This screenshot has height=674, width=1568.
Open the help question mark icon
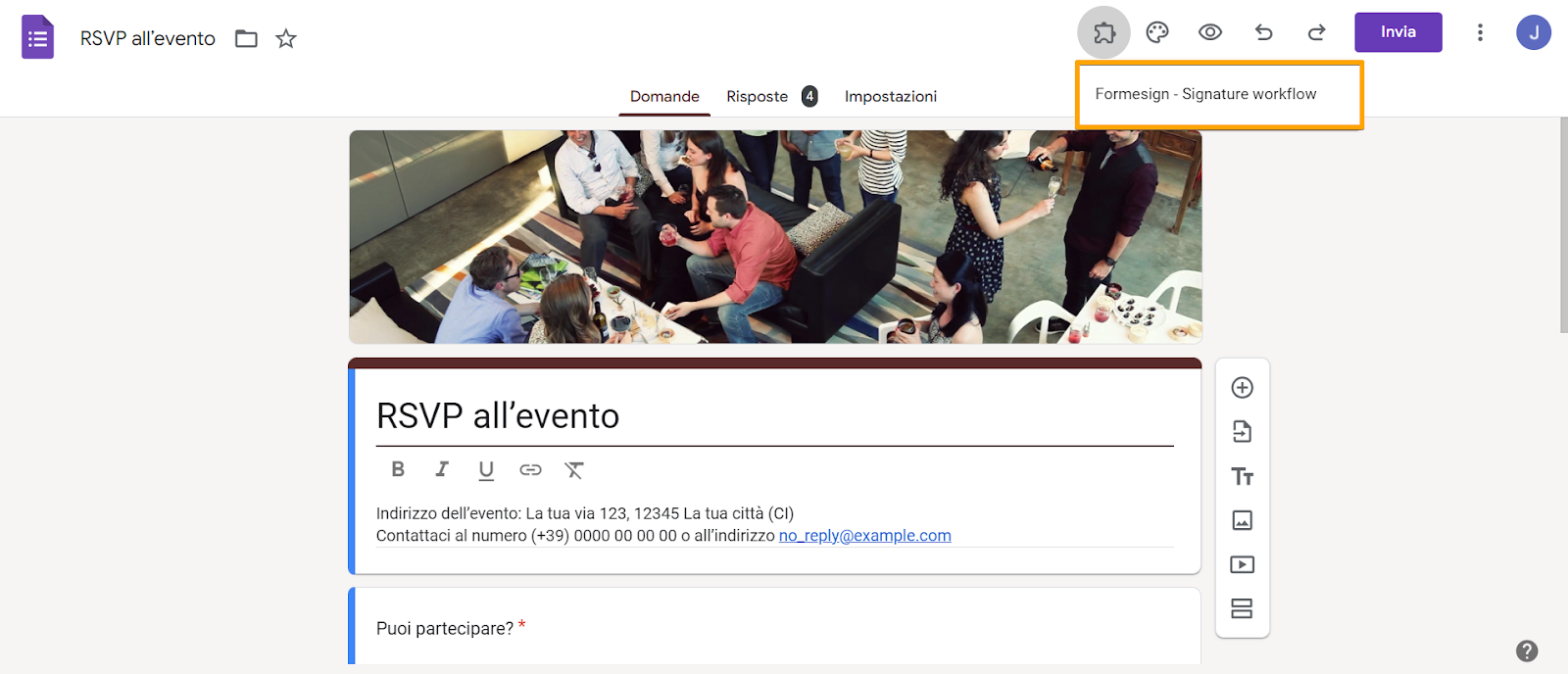click(x=1527, y=650)
